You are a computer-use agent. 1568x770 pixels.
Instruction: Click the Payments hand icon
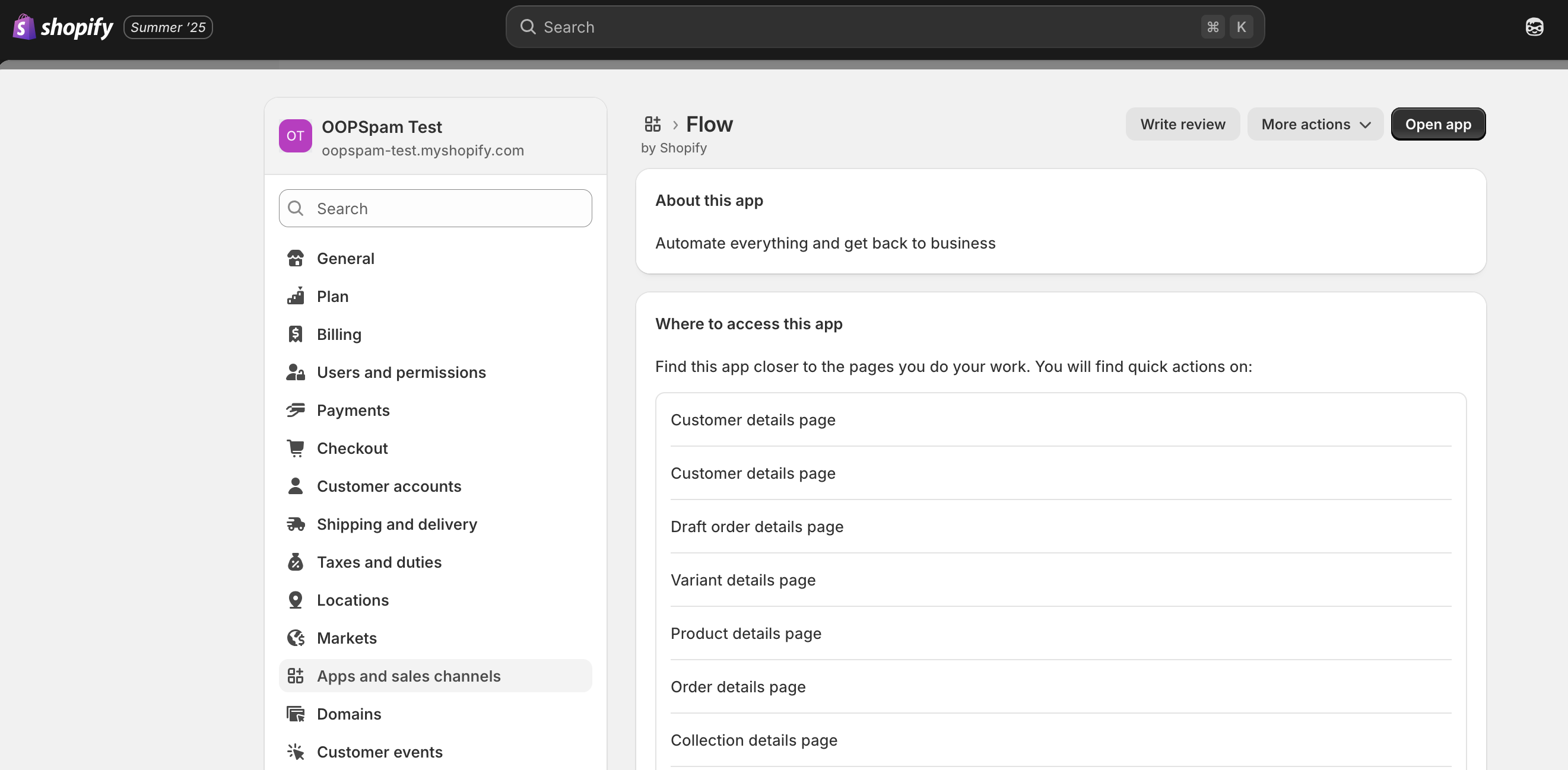tap(295, 410)
